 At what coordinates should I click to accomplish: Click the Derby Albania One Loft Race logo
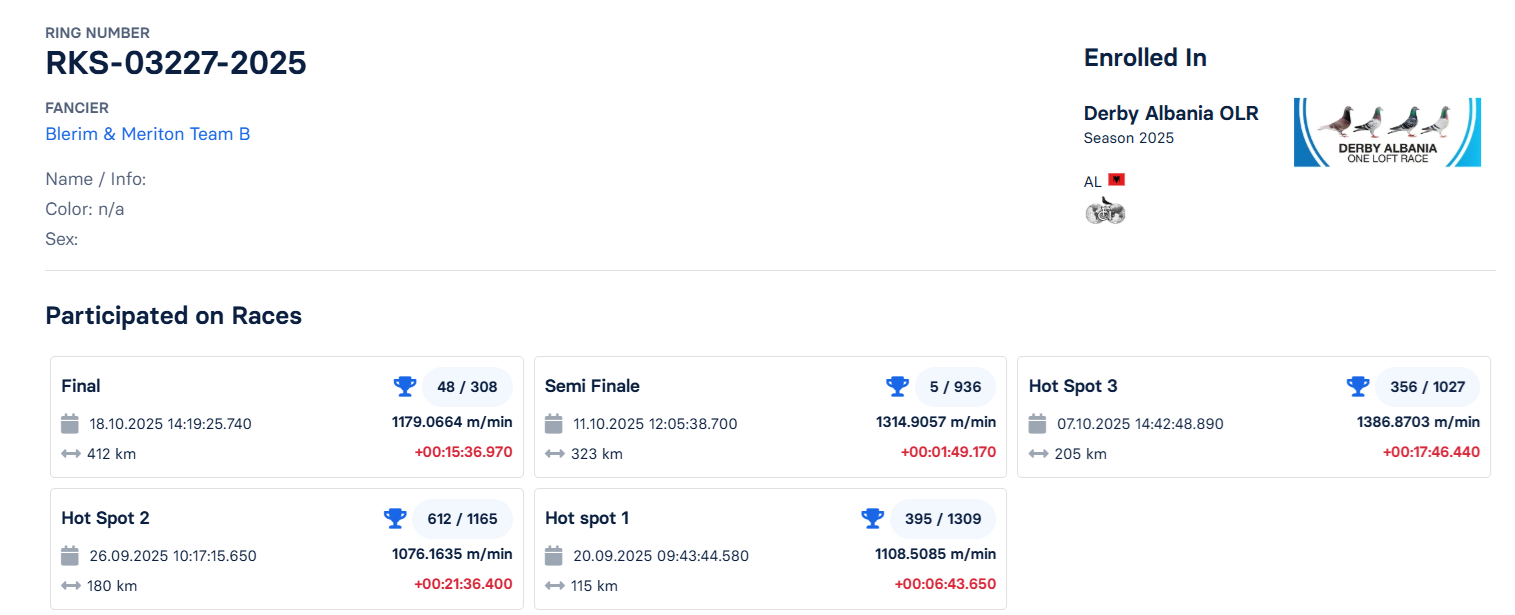pyautogui.click(x=1386, y=132)
